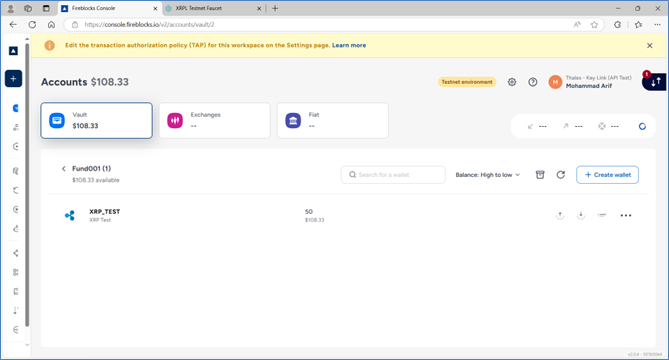Open browser settings and more menu

(657, 25)
